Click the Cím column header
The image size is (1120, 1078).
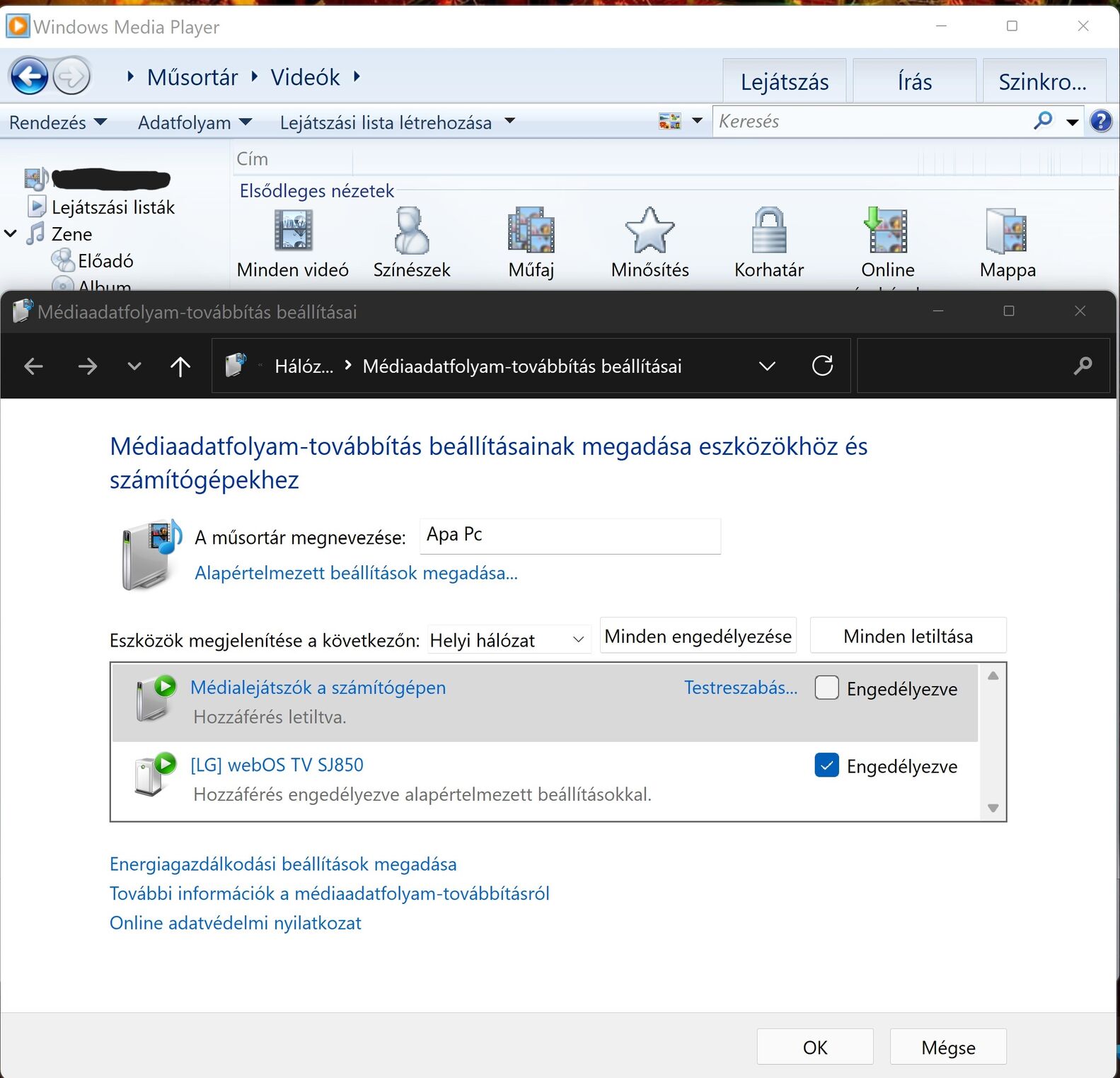(x=292, y=159)
